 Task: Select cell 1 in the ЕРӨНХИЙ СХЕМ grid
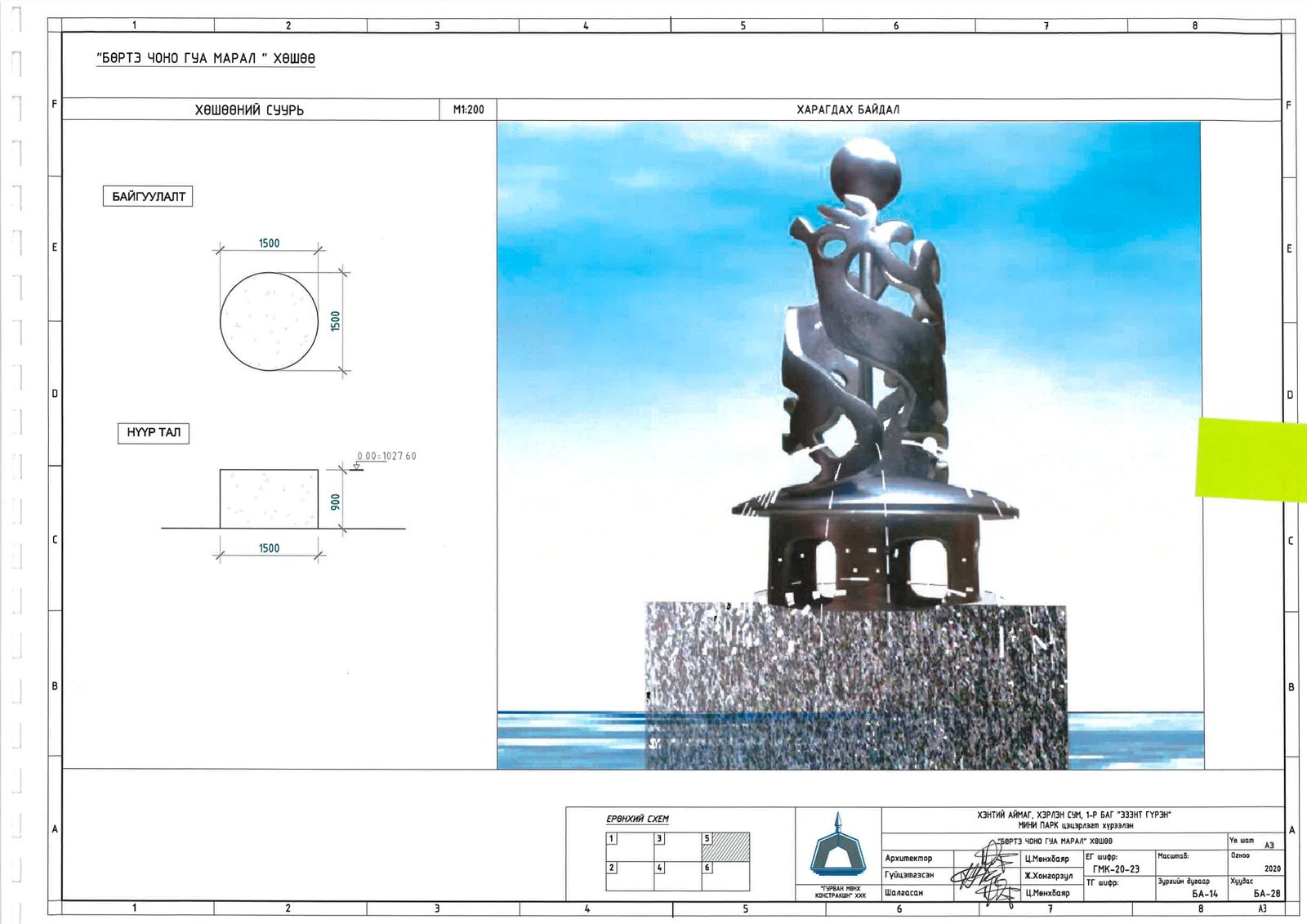(630, 847)
